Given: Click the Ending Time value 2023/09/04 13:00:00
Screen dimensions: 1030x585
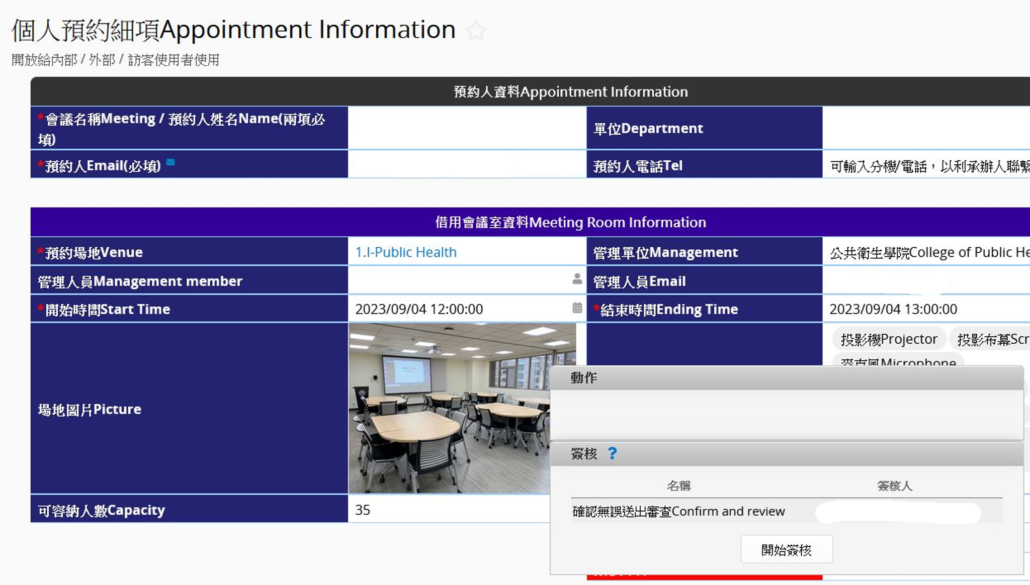Looking at the screenshot, I should tap(893, 309).
